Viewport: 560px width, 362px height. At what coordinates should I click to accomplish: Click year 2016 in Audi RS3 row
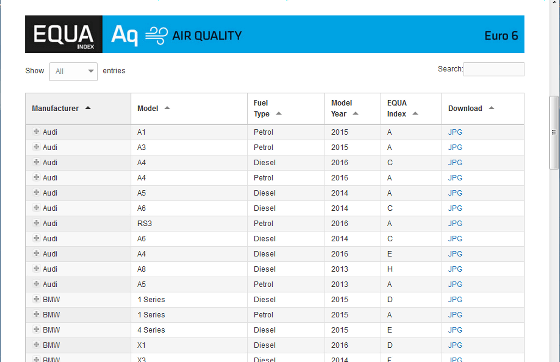[340, 223]
